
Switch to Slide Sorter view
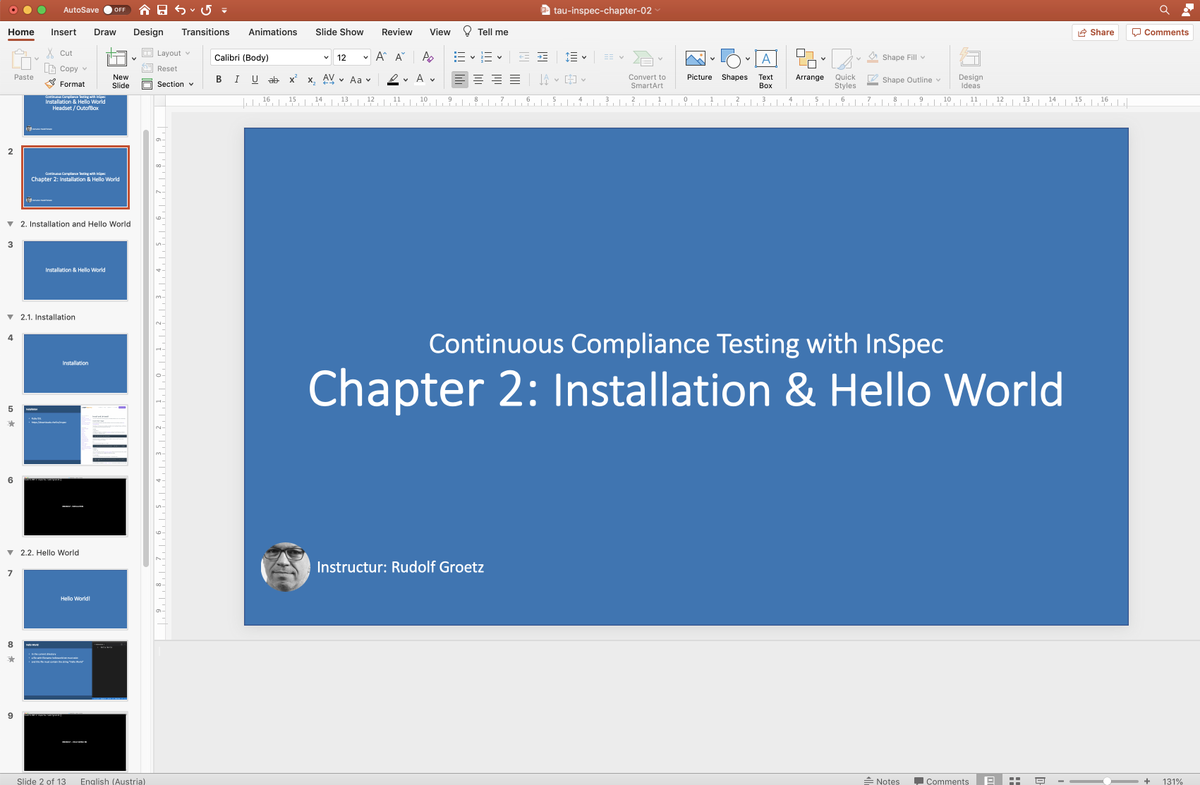click(1014, 780)
